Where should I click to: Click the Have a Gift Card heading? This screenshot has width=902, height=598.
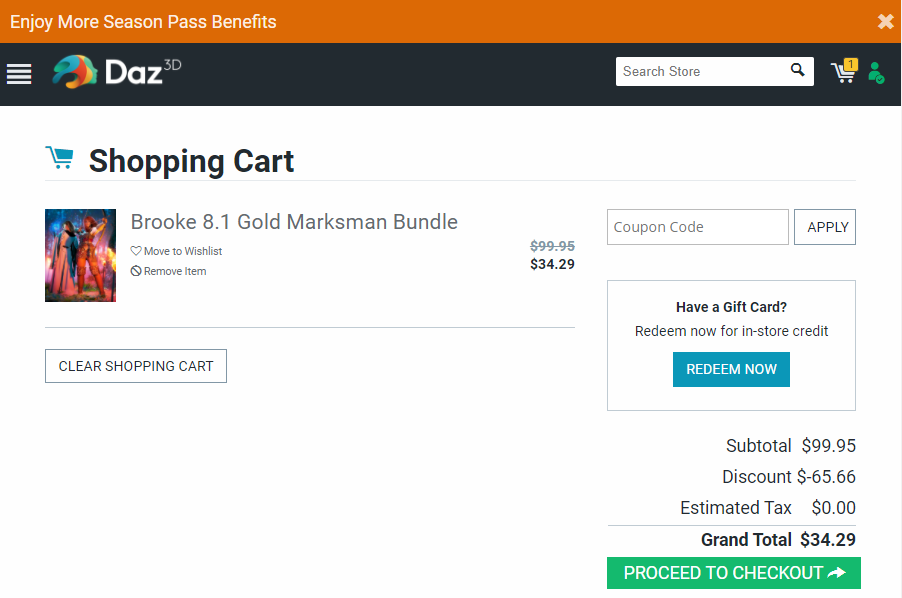[731, 307]
